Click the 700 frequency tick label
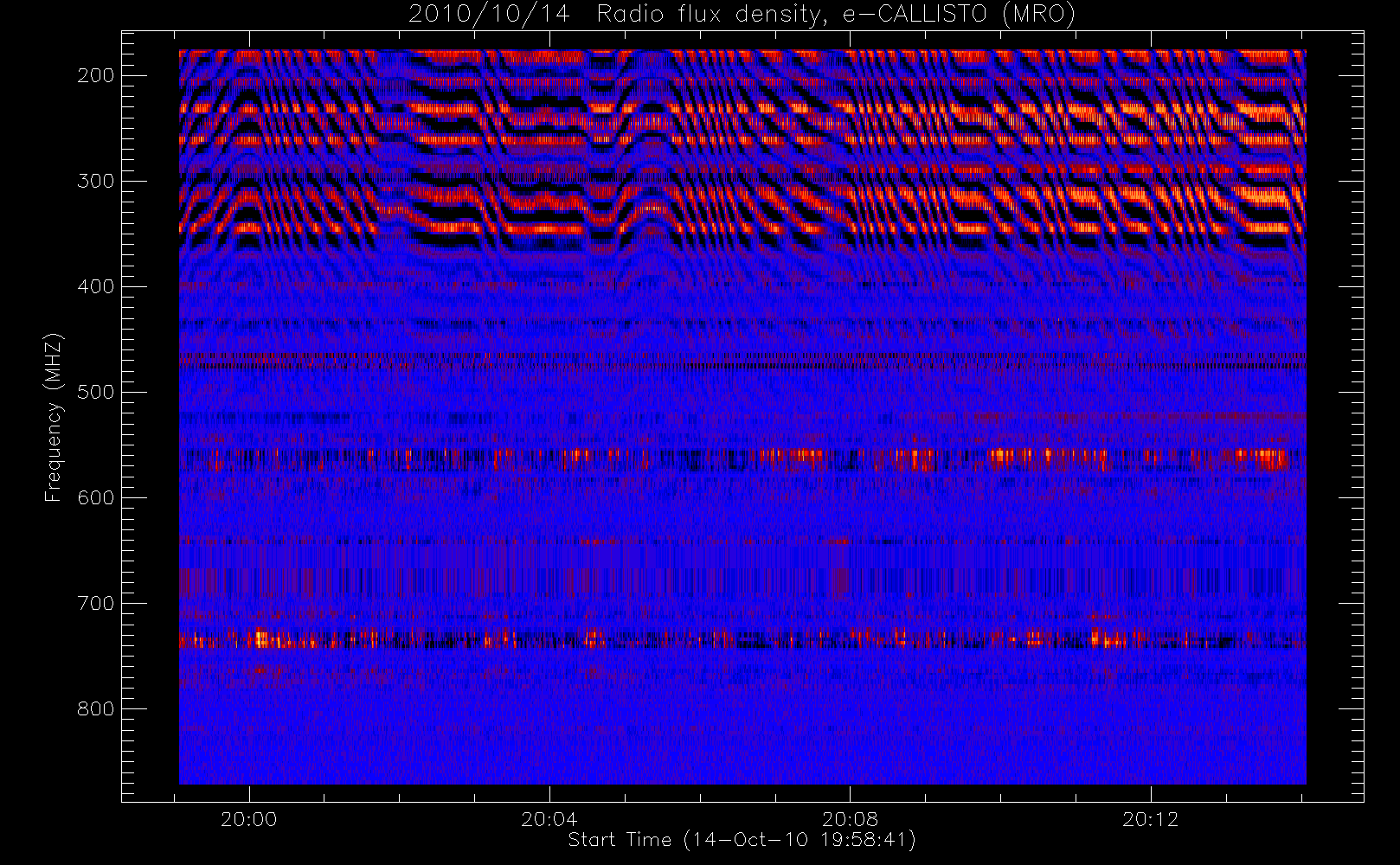 point(95,603)
